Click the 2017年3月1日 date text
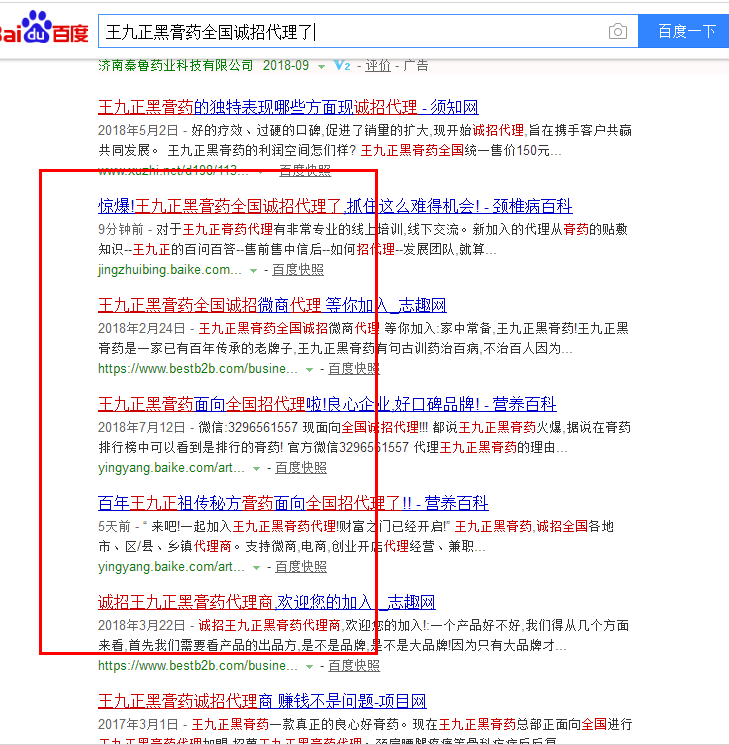Image resolution: width=729 pixels, height=745 pixels. 138,725
